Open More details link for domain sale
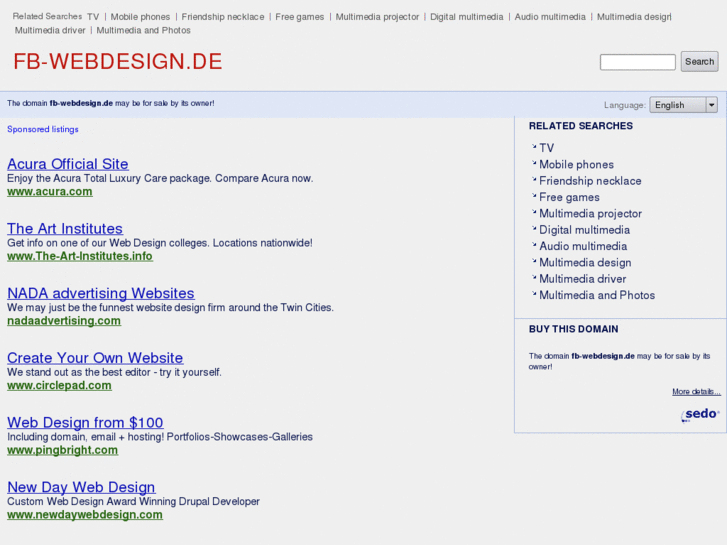The image size is (727, 545). point(696,392)
